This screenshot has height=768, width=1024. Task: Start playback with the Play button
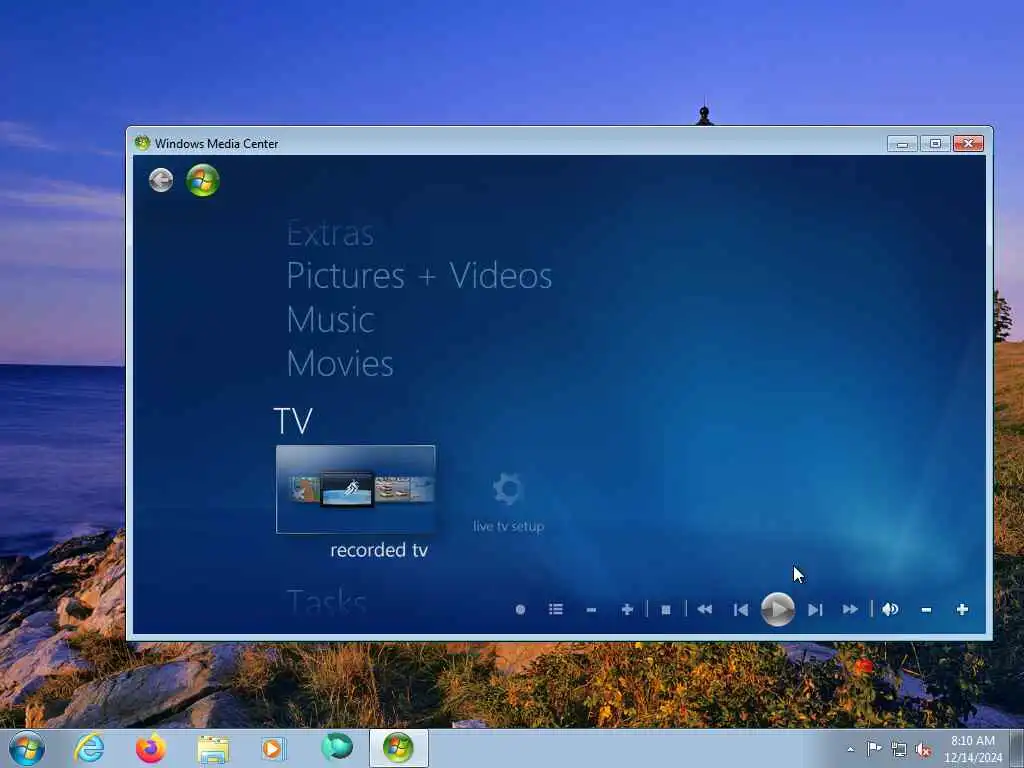pyautogui.click(x=778, y=609)
